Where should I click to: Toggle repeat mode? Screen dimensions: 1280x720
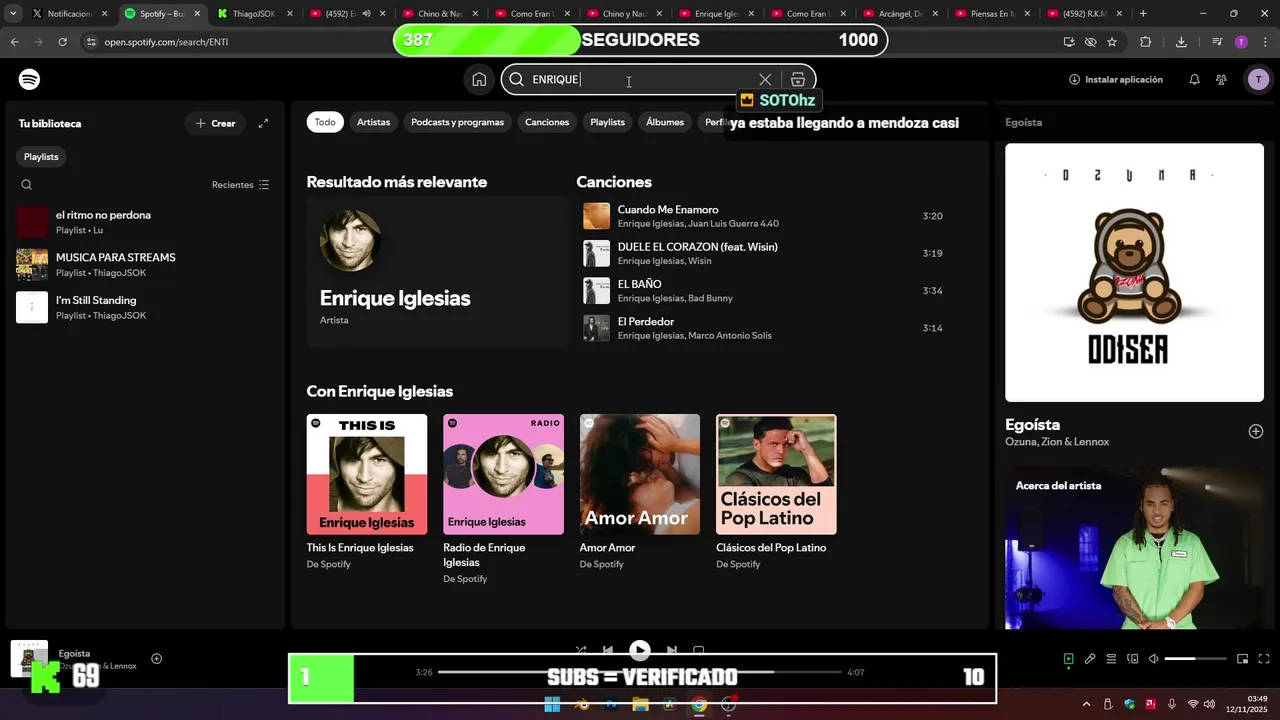coord(699,650)
